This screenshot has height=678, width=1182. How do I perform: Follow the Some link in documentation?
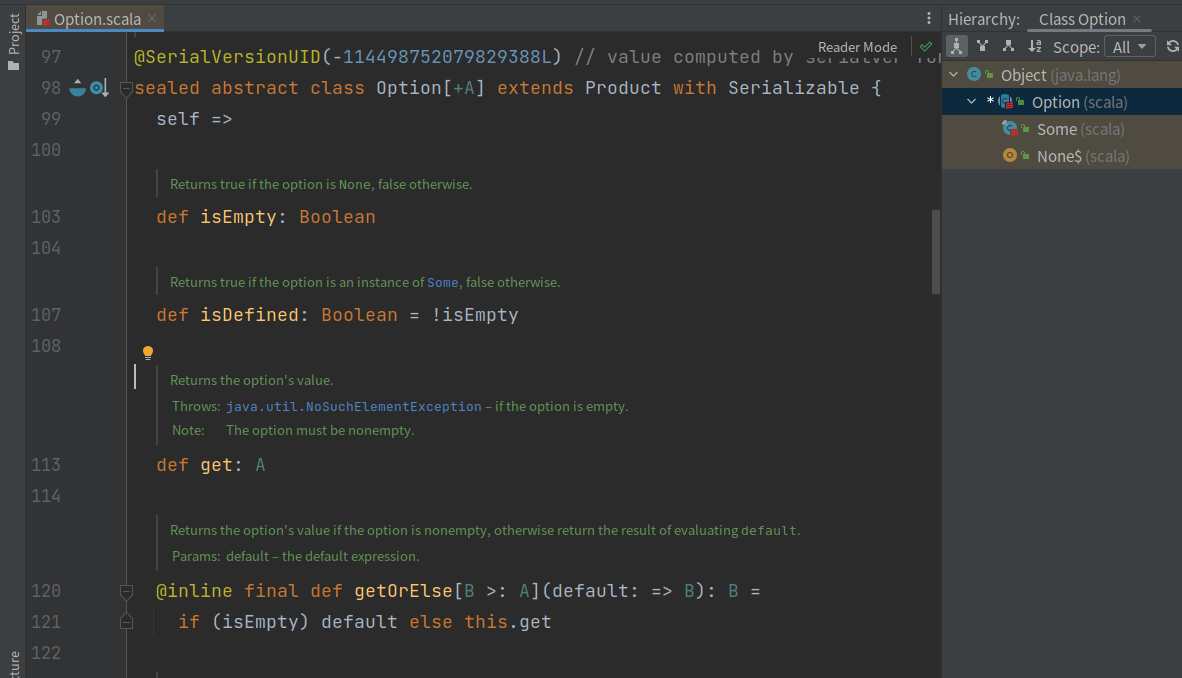(x=442, y=282)
